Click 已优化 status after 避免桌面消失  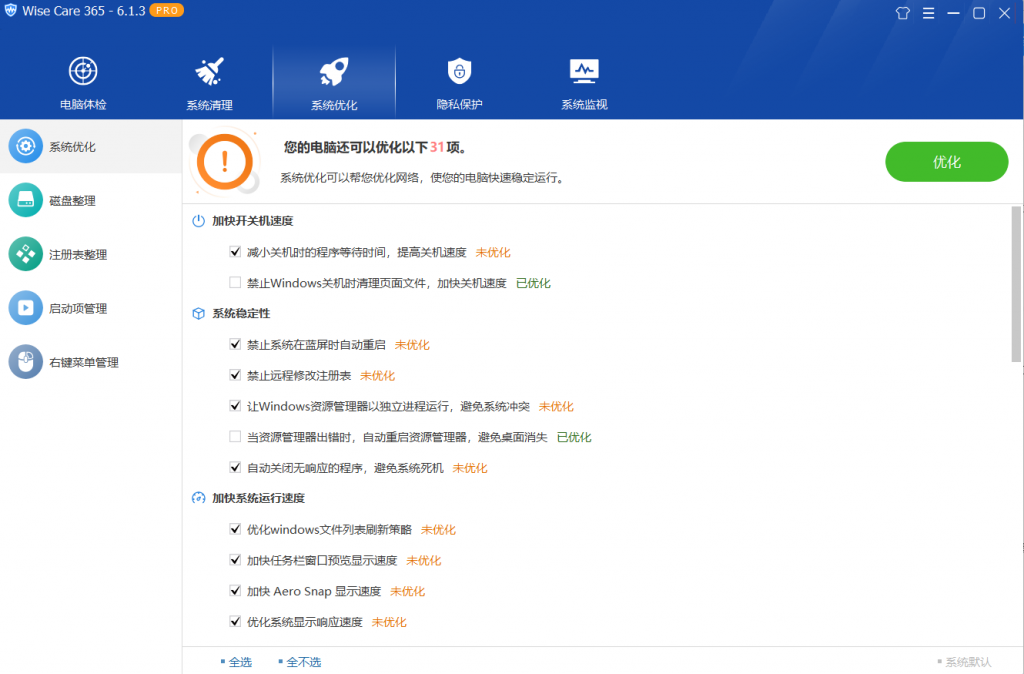tap(574, 437)
